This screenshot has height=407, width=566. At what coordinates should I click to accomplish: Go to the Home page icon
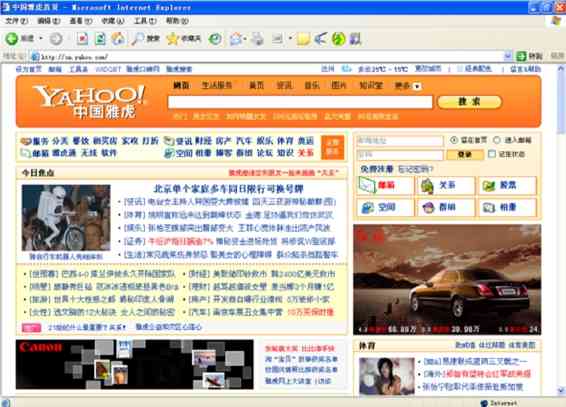coord(118,39)
